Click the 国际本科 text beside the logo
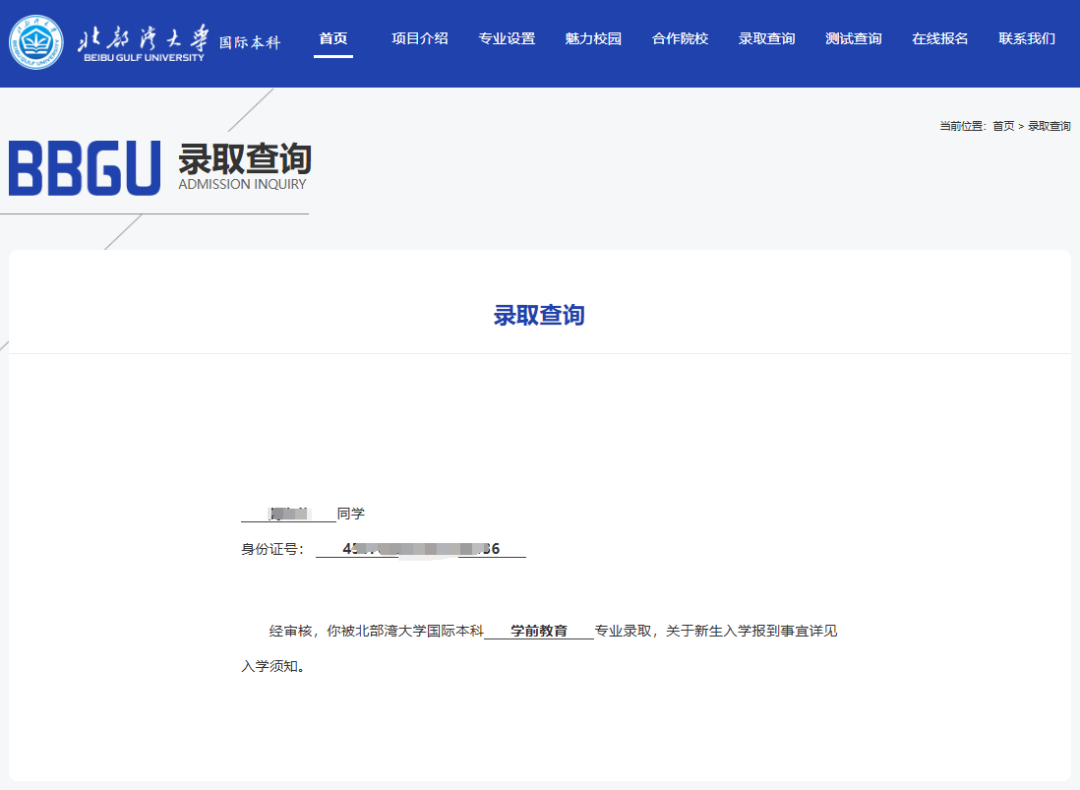This screenshot has width=1080, height=790. tap(250, 42)
